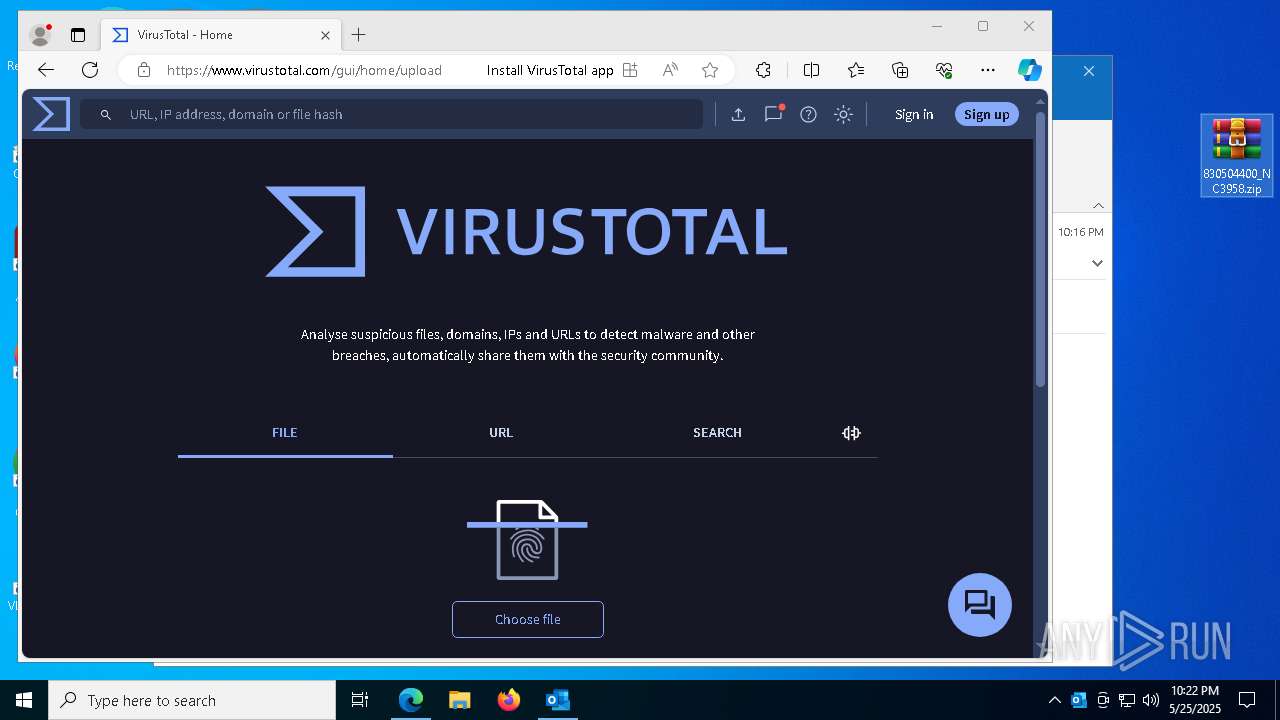The image size is (1280, 720).
Task: Close the VirusTotal - Home tab
Action: click(x=325, y=35)
